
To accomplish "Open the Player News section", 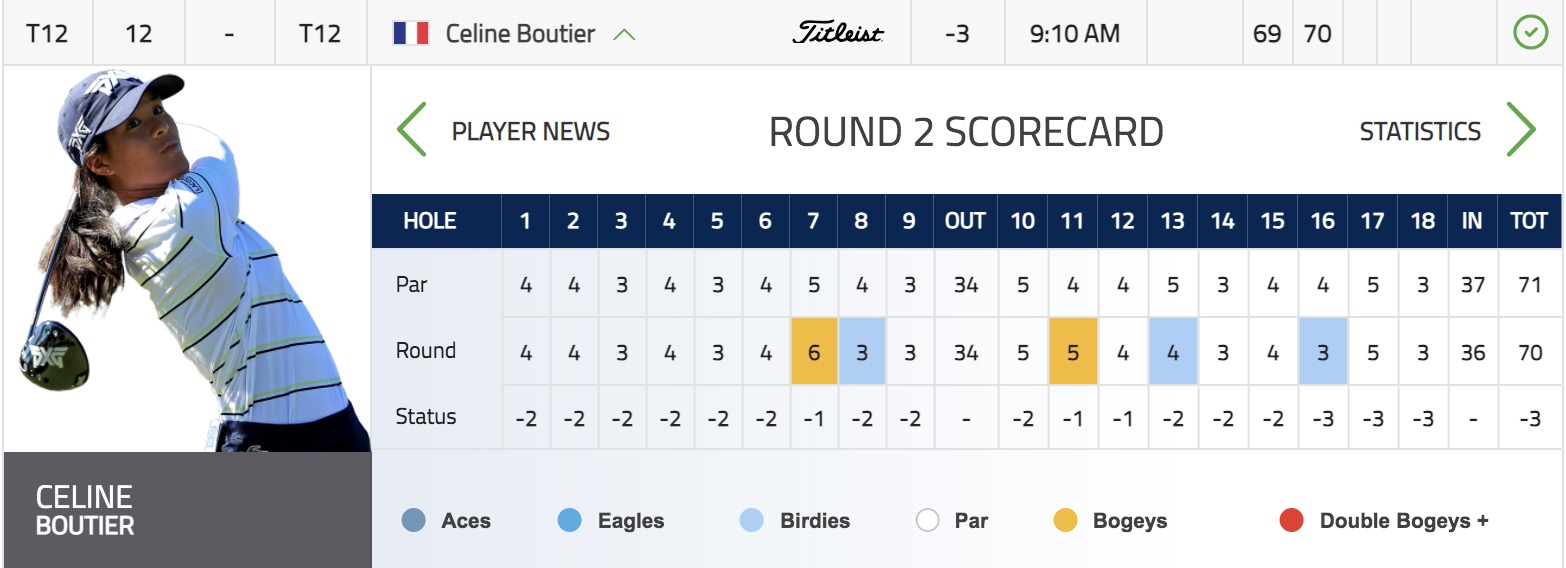I will (531, 132).
